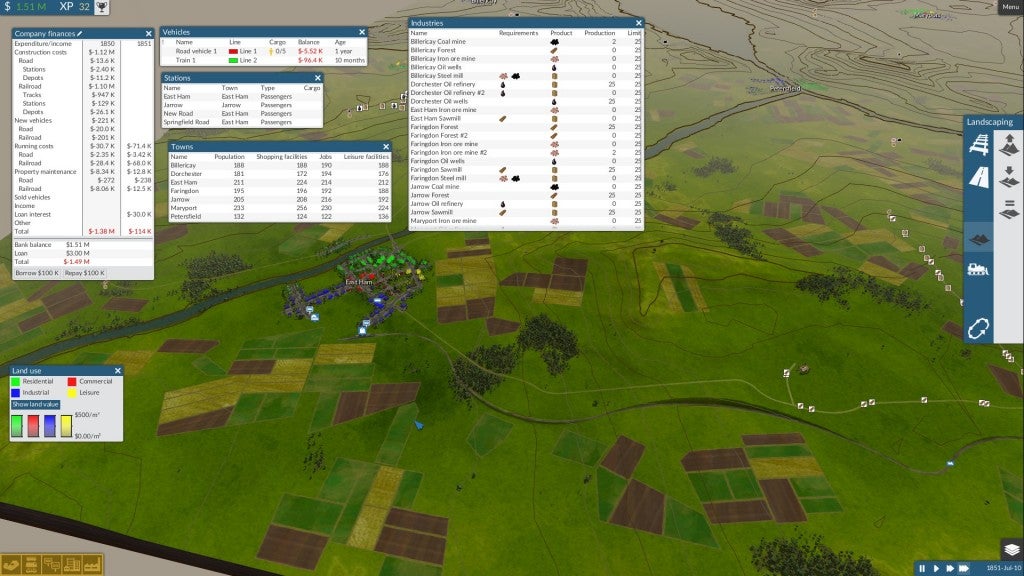Set game to fastest speed

tap(966, 568)
